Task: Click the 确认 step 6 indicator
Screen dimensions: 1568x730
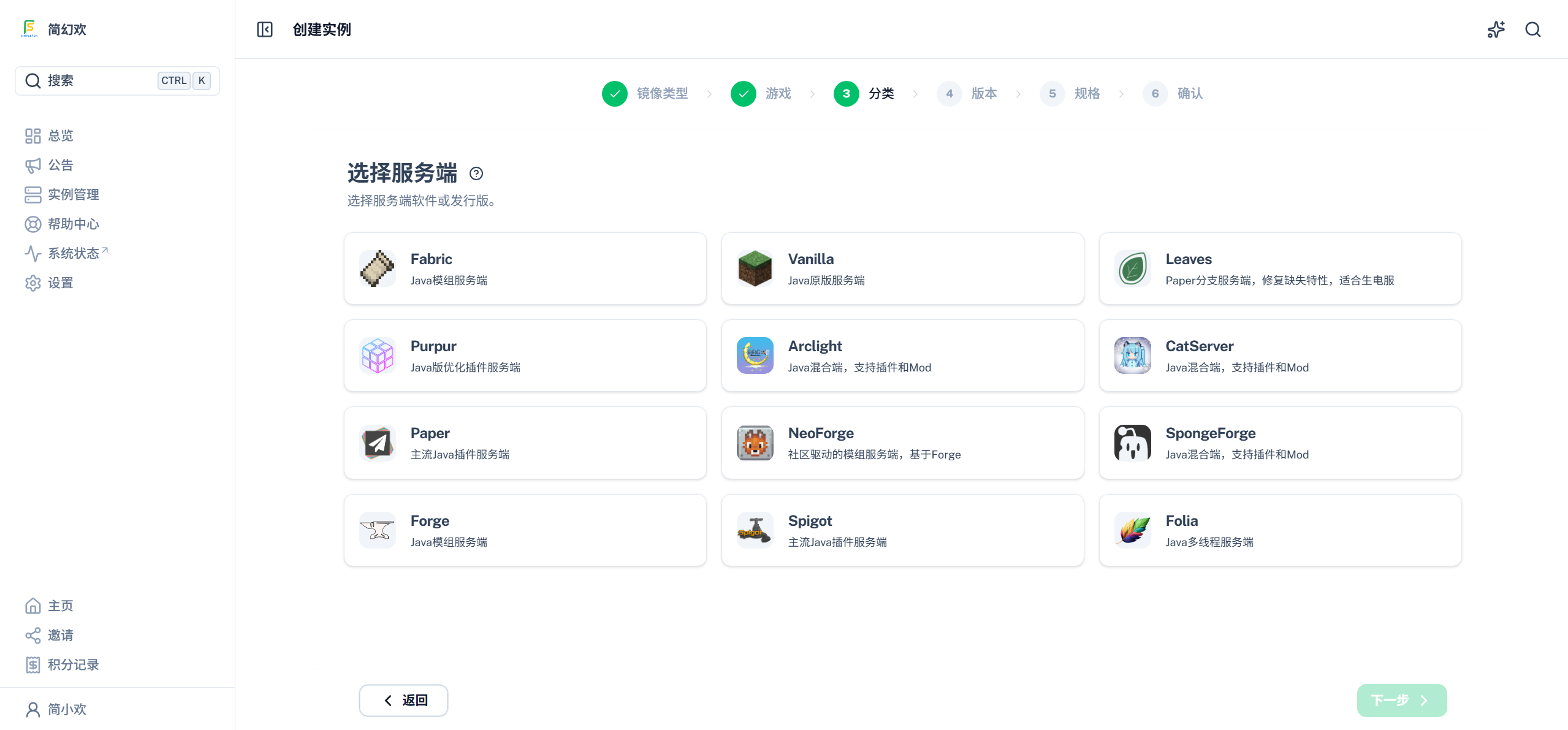Action: coord(1173,94)
